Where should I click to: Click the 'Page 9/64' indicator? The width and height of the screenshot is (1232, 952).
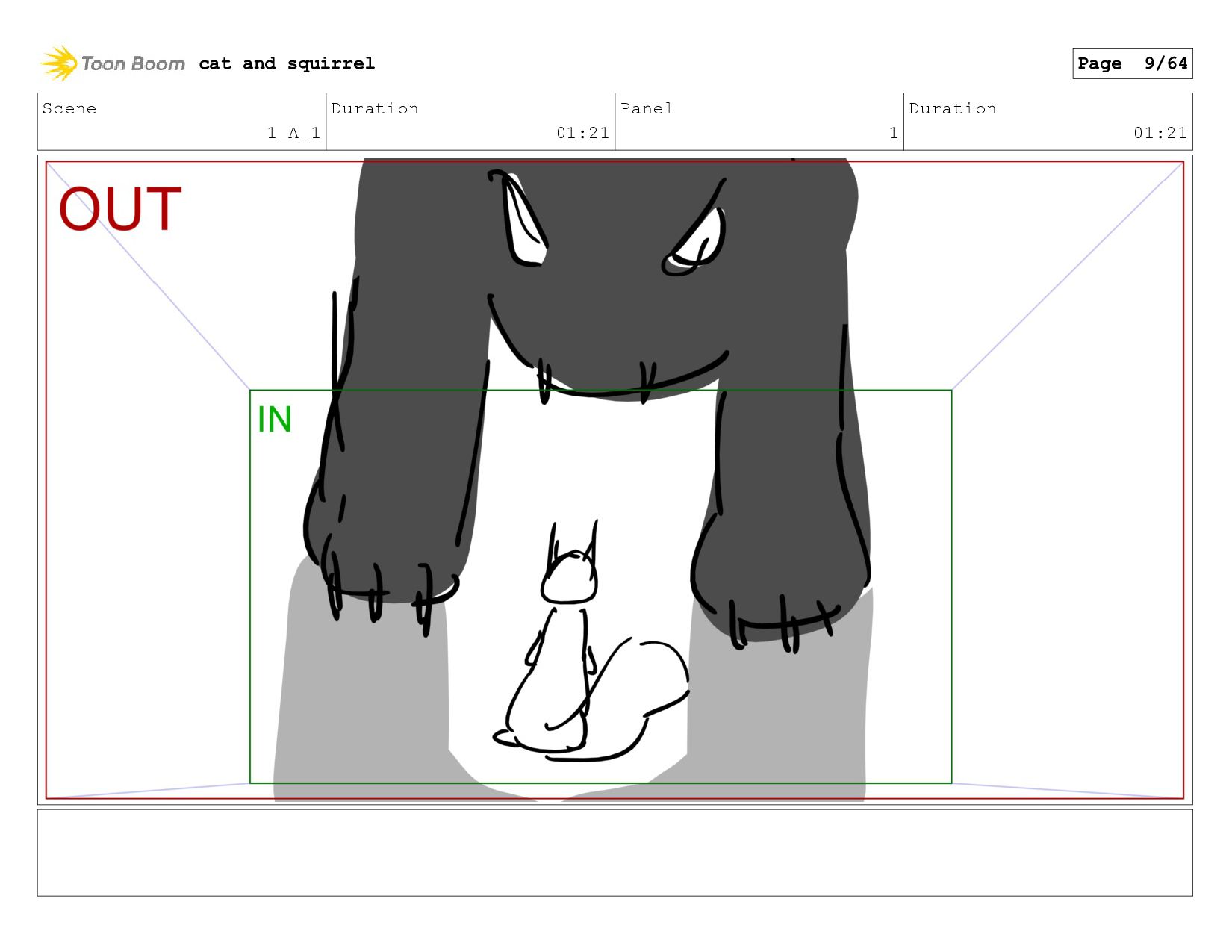click(1132, 63)
